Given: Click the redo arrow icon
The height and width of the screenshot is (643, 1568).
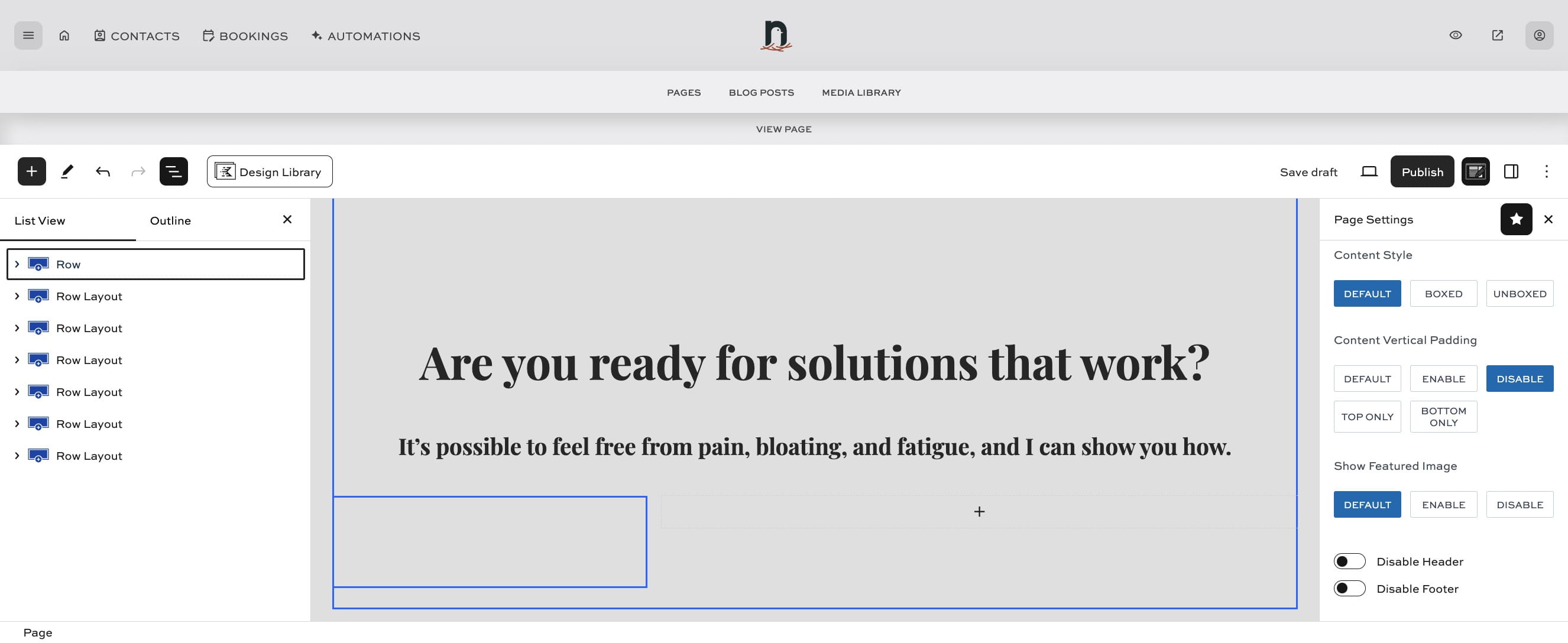Looking at the screenshot, I should [138, 171].
